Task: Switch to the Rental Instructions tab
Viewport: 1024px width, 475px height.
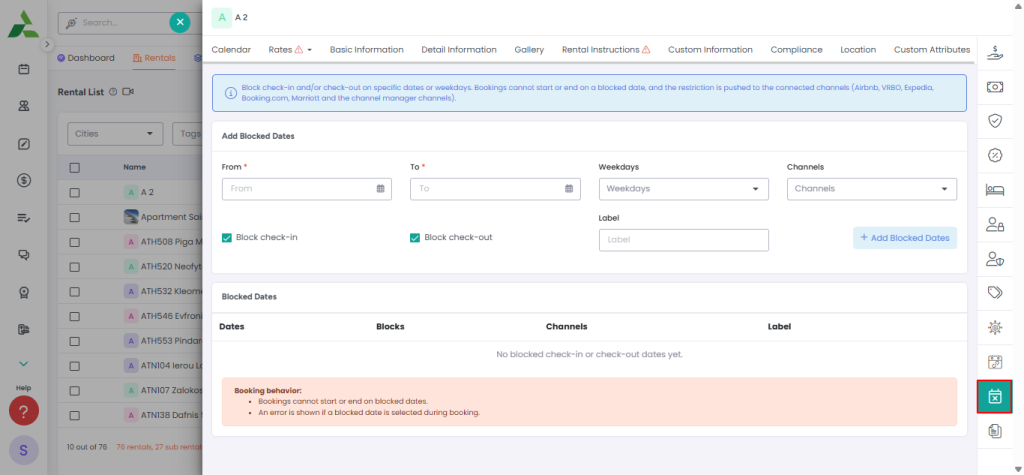Action: pos(606,50)
